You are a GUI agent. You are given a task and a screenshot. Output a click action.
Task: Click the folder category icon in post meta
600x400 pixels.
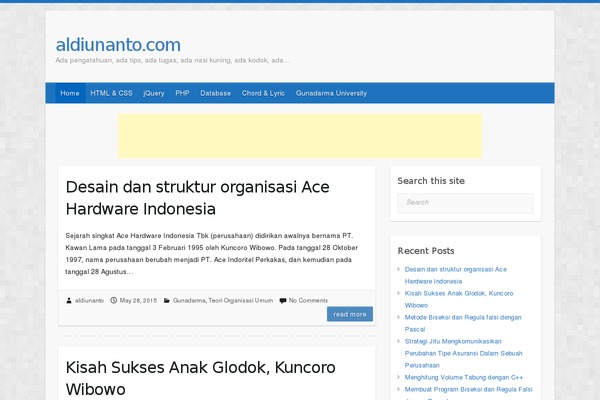(167, 300)
